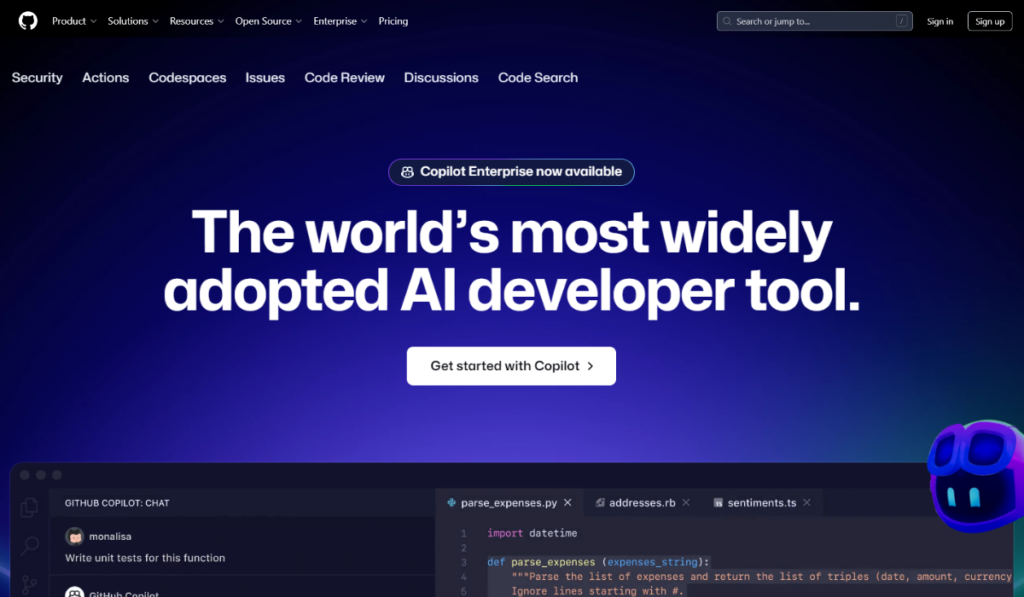This screenshot has height=597, width=1024.
Task: Click the Copilot mascot head graphic
Action: pyautogui.click(x=975, y=477)
